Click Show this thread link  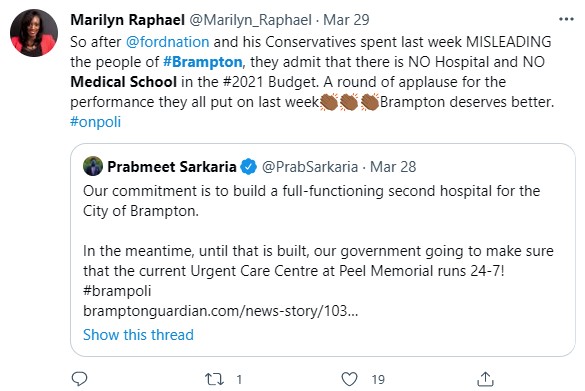coord(138,335)
